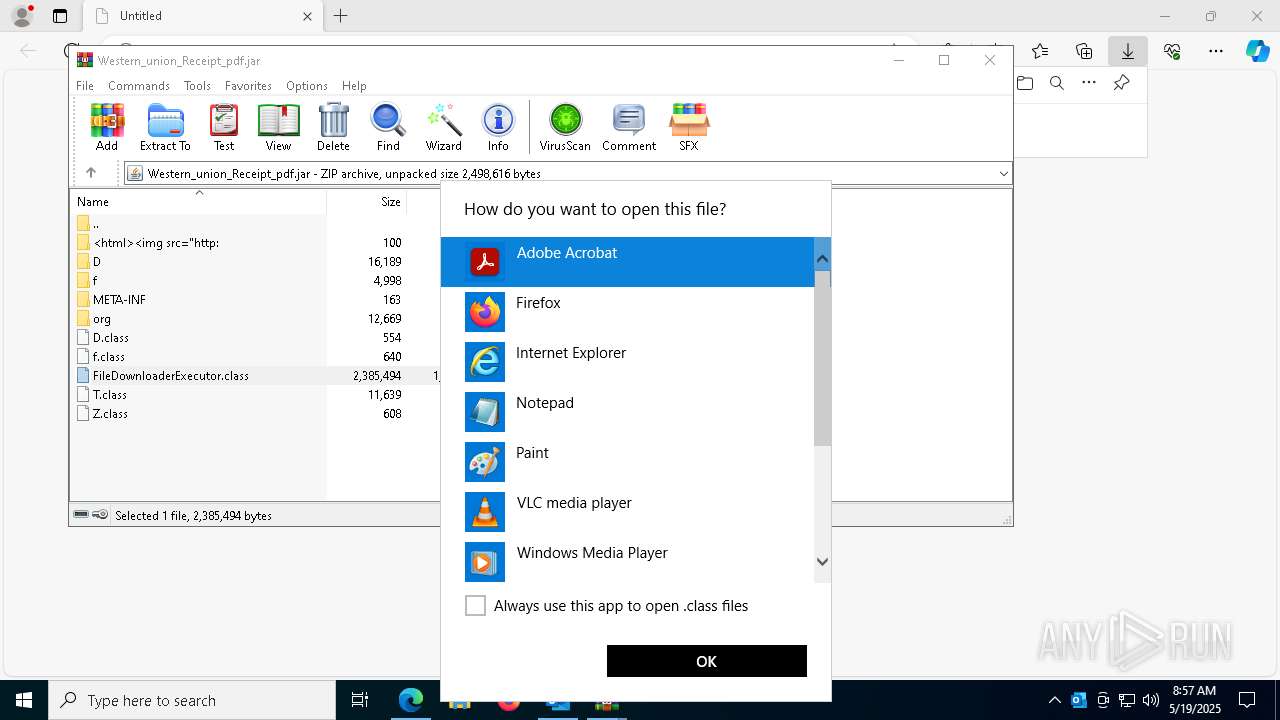The height and width of the screenshot is (720, 1280).
Task: Open Edge tab actions menu icon
Action: tap(60, 16)
